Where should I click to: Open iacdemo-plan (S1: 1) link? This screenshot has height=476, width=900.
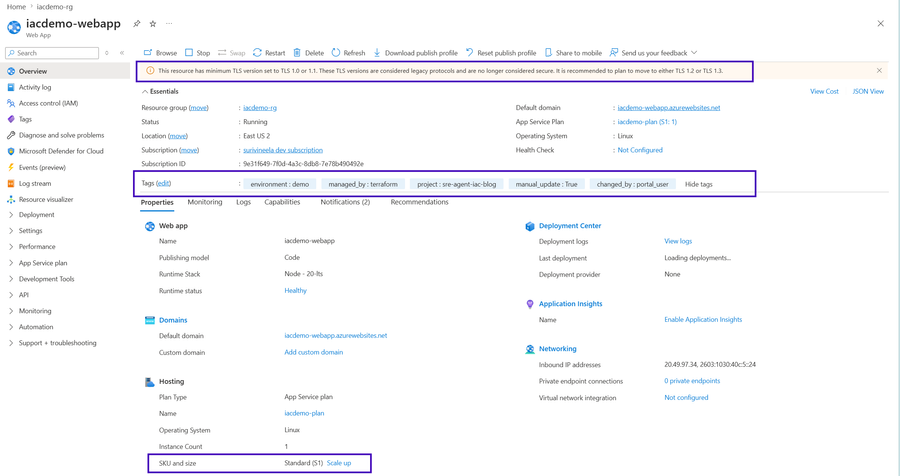(x=647, y=122)
